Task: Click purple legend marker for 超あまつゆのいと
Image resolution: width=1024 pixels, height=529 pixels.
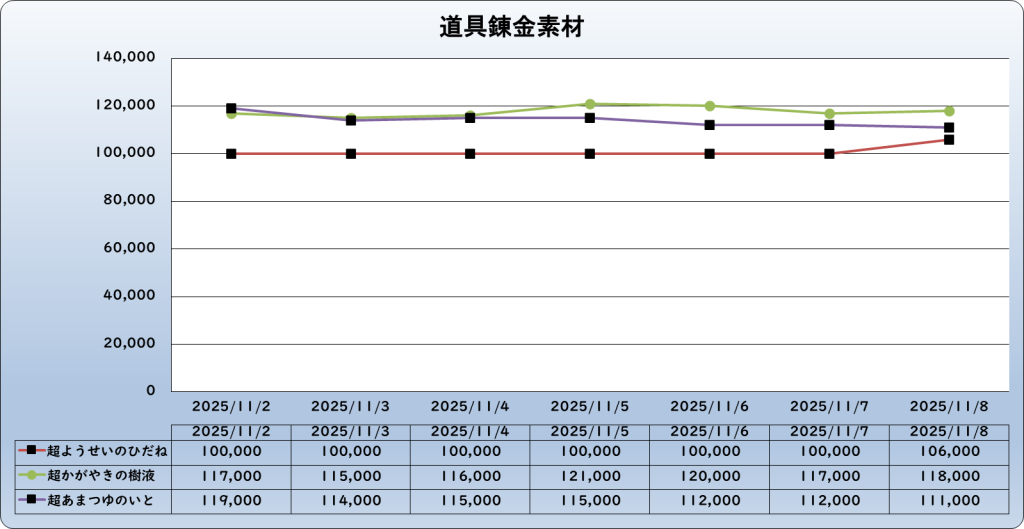Action: 32,499
